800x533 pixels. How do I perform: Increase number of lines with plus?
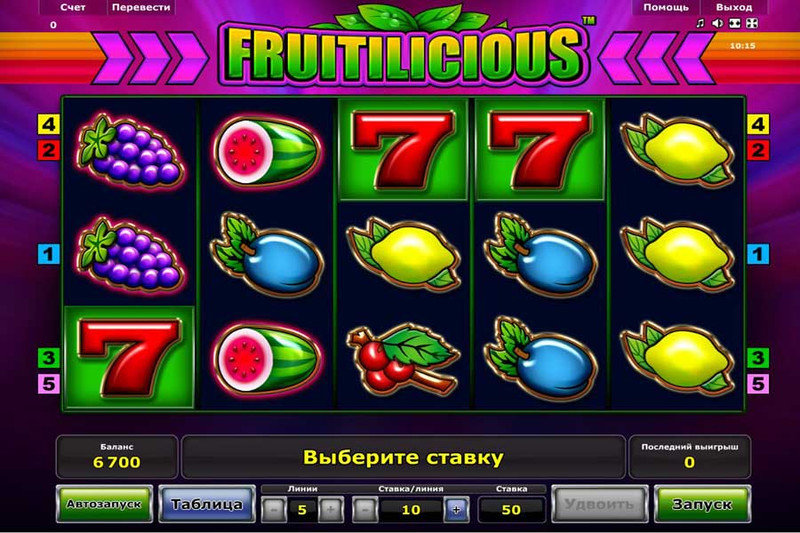(330, 509)
